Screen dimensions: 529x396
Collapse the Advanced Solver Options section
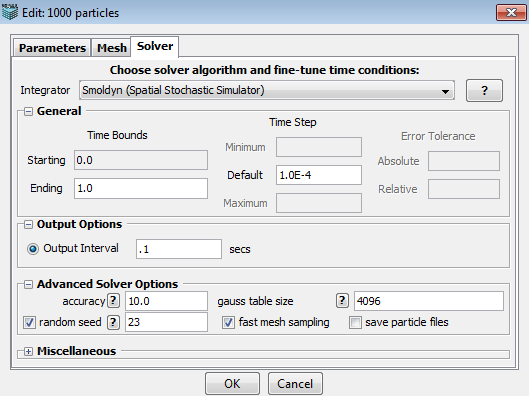[x=28, y=284]
